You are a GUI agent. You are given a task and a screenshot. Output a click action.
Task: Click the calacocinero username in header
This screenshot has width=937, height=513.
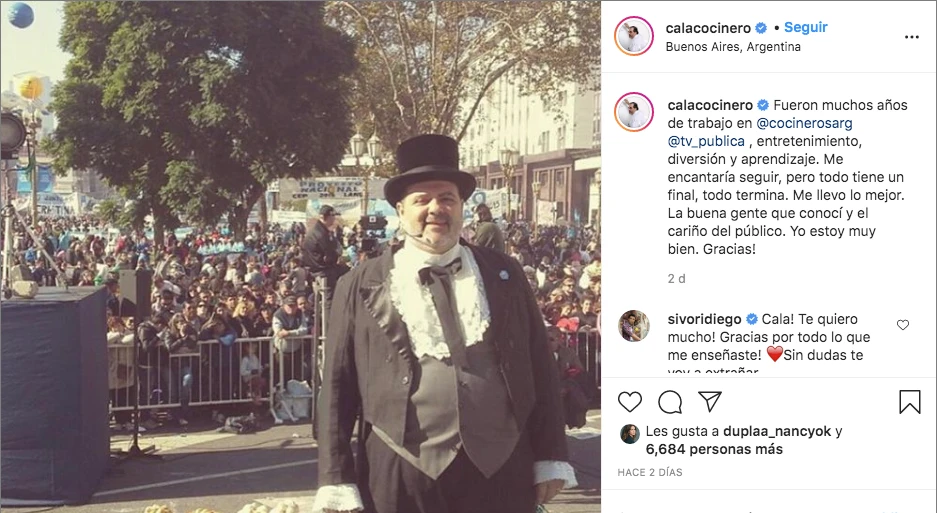708,28
